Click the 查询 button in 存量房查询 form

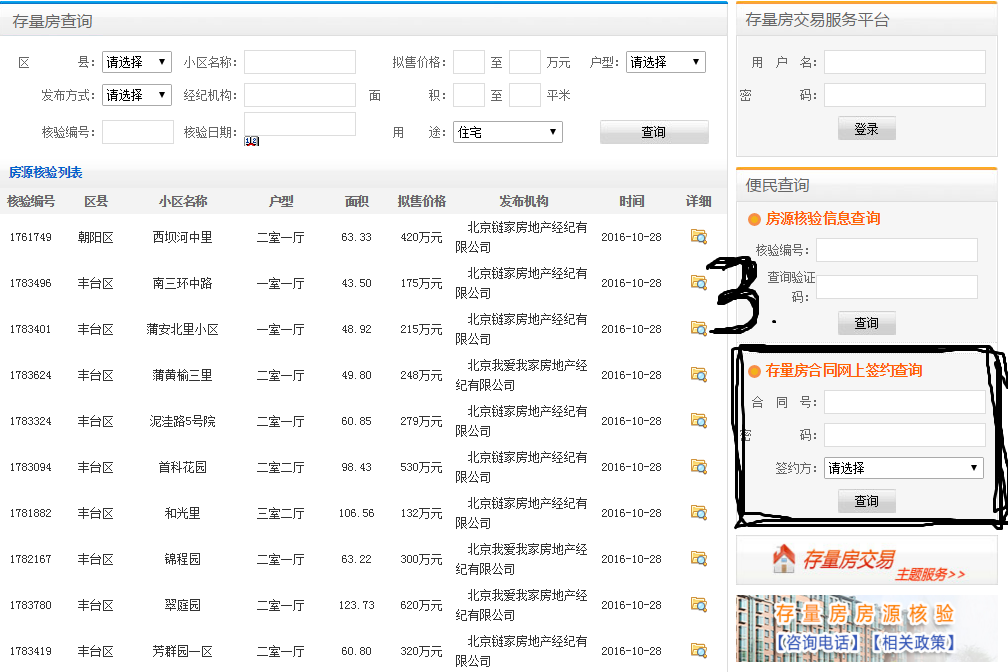click(x=654, y=132)
